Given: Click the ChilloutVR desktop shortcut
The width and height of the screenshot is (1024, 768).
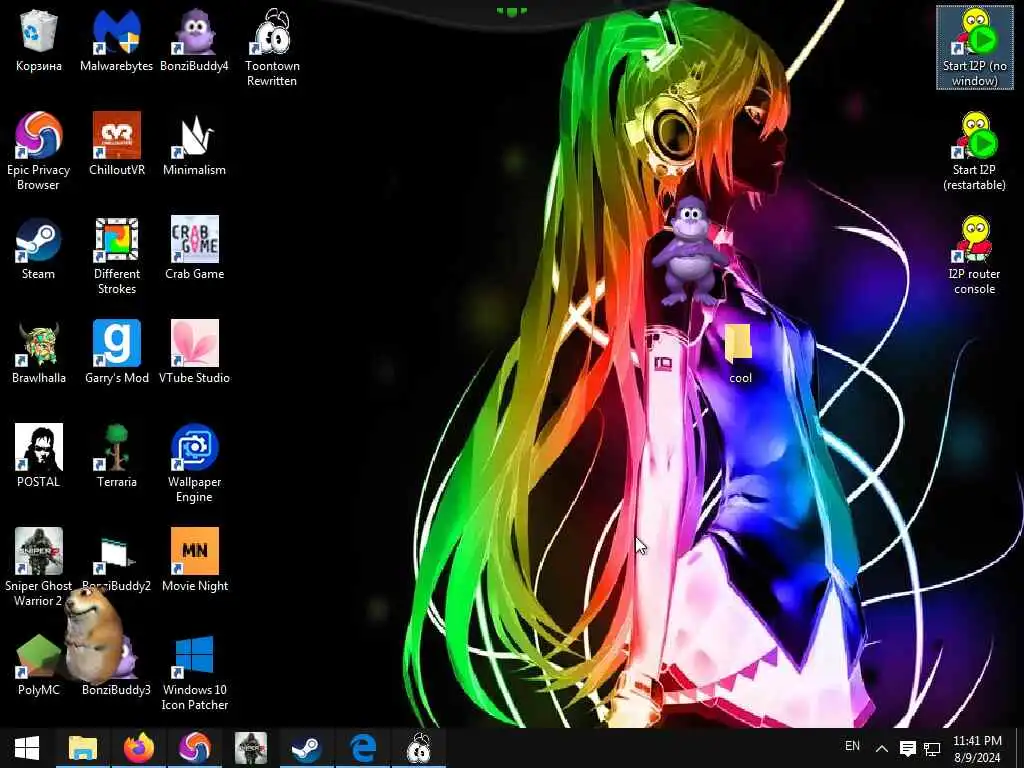Looking at the screenshot, I should click(116, 144).
